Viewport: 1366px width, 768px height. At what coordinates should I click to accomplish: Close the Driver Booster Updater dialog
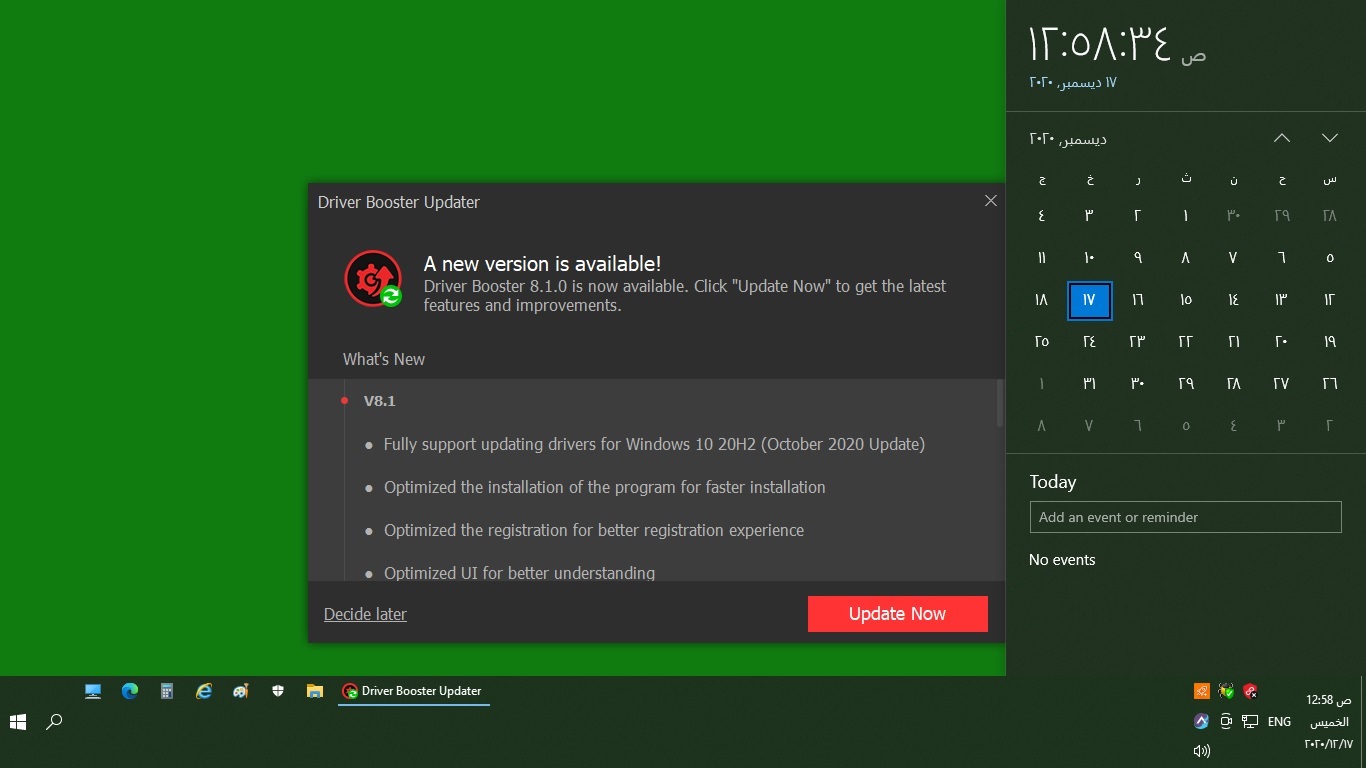pos(991,201)
